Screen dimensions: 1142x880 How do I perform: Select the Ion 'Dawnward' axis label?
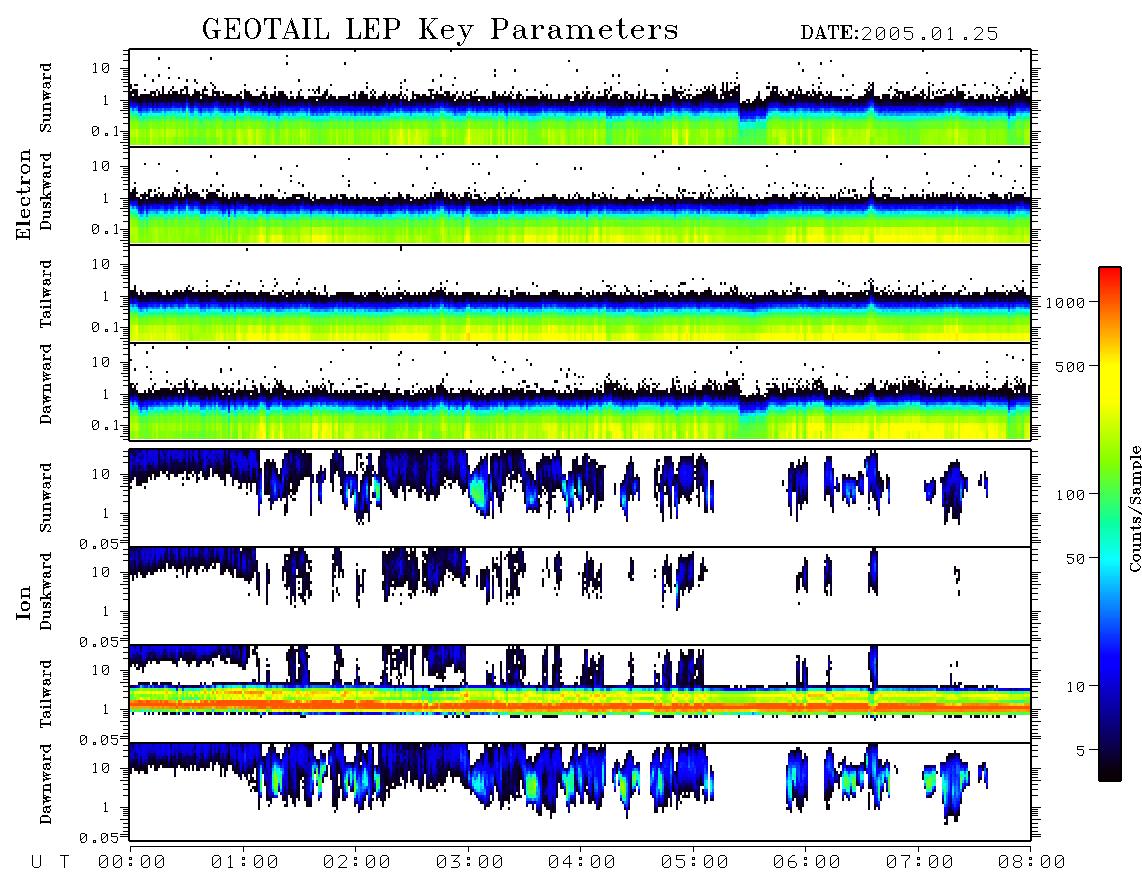pos(46,784)
